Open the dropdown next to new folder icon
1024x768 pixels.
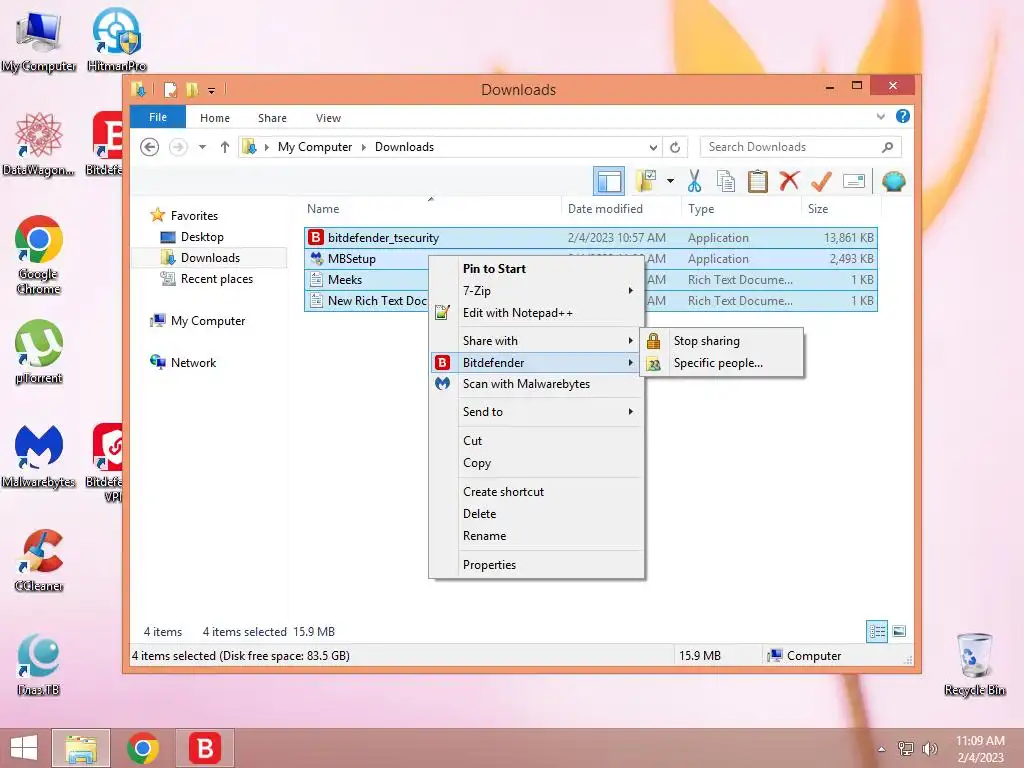(x=670, y=181)
